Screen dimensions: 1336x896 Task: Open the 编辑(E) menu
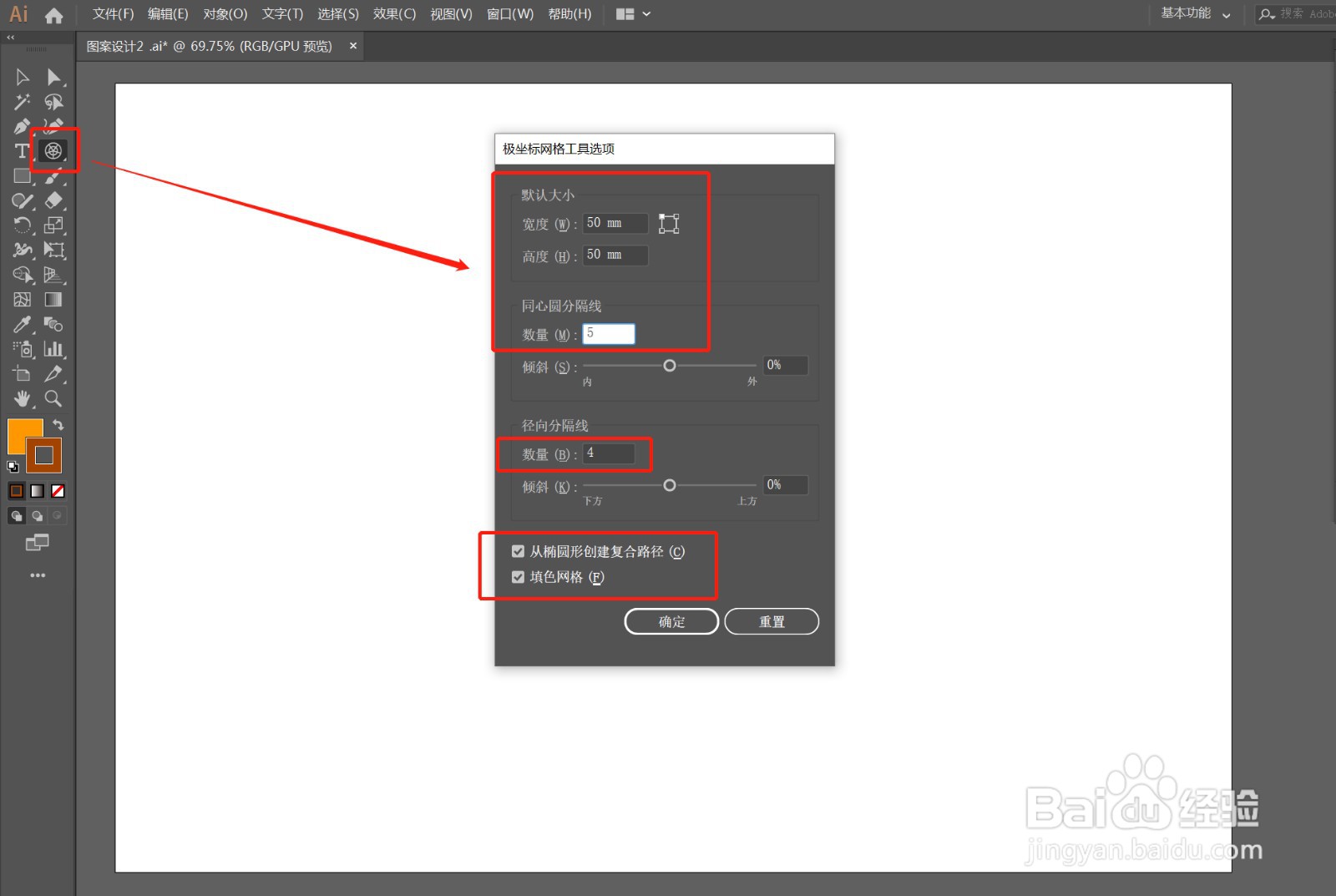click(x=168, y=14)
